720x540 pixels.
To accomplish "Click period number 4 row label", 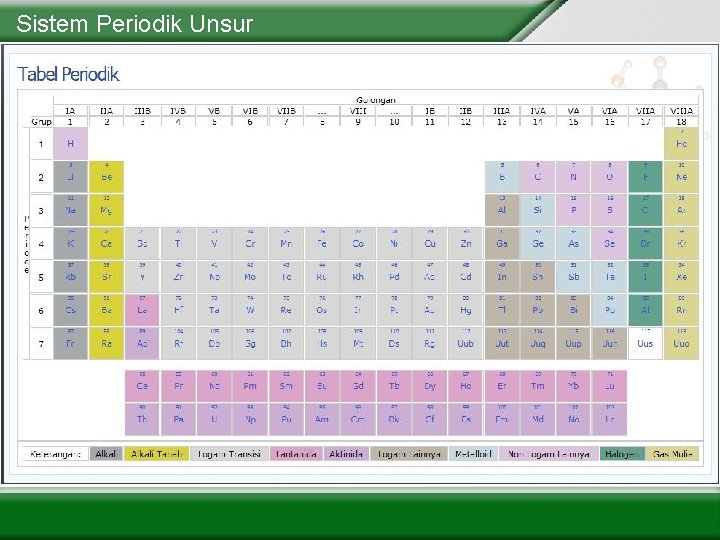I will pos(41,243).
